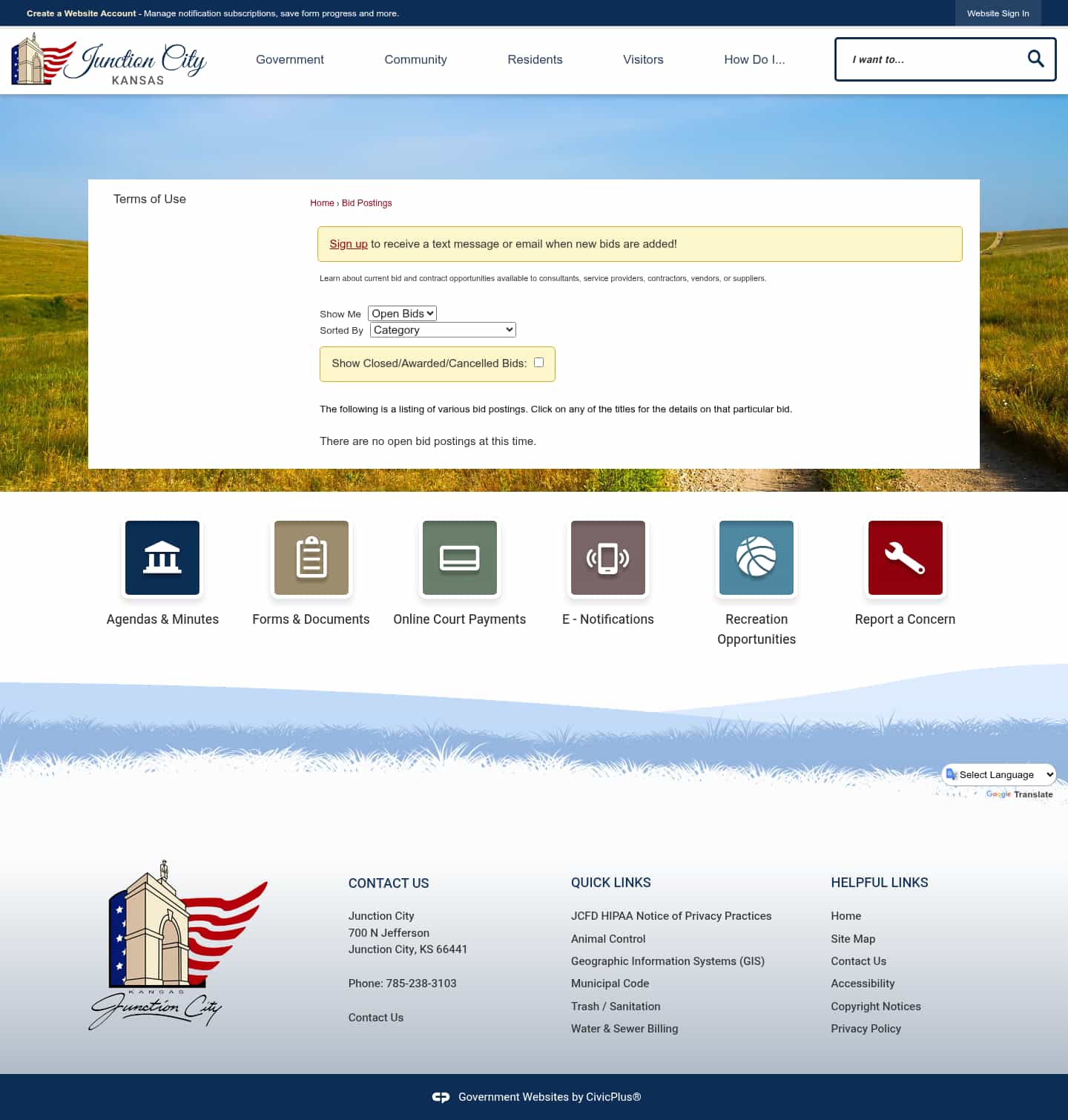Click the 'no open bid postings' message
Viewport: 1068px width, 1120px height.
point(428,441)
